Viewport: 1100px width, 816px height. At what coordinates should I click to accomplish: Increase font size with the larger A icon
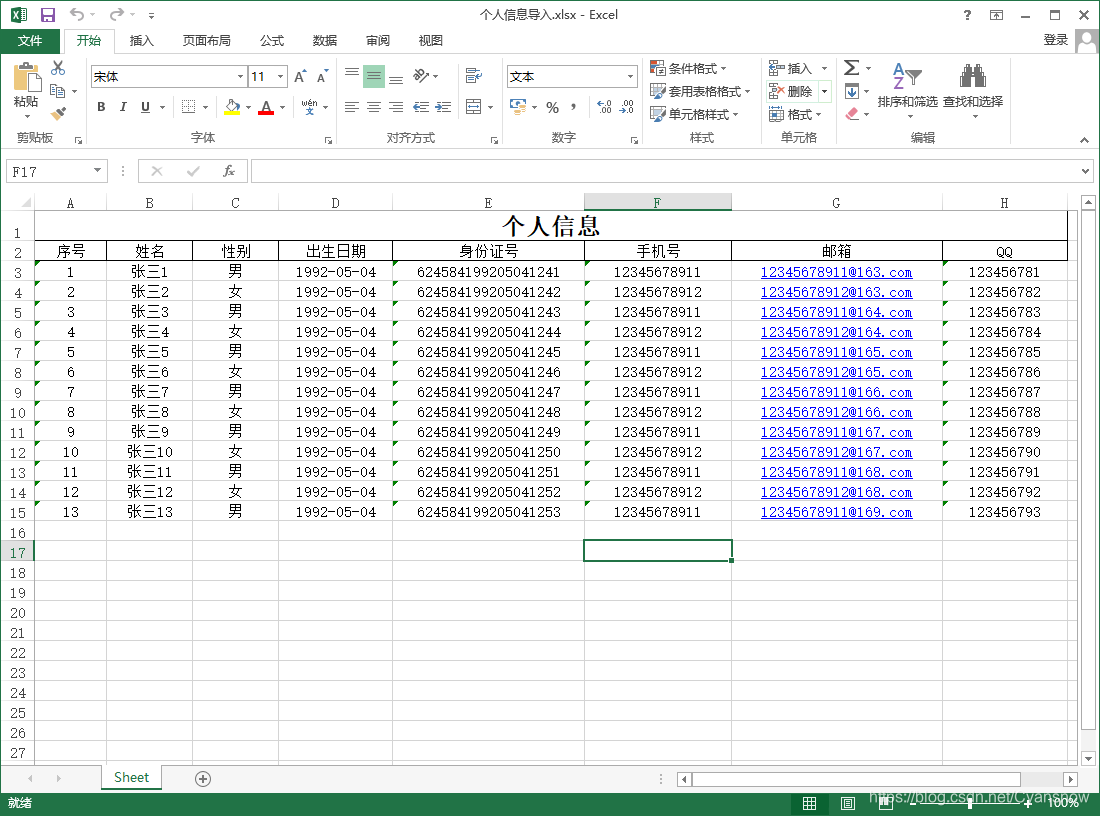(300, 76)
